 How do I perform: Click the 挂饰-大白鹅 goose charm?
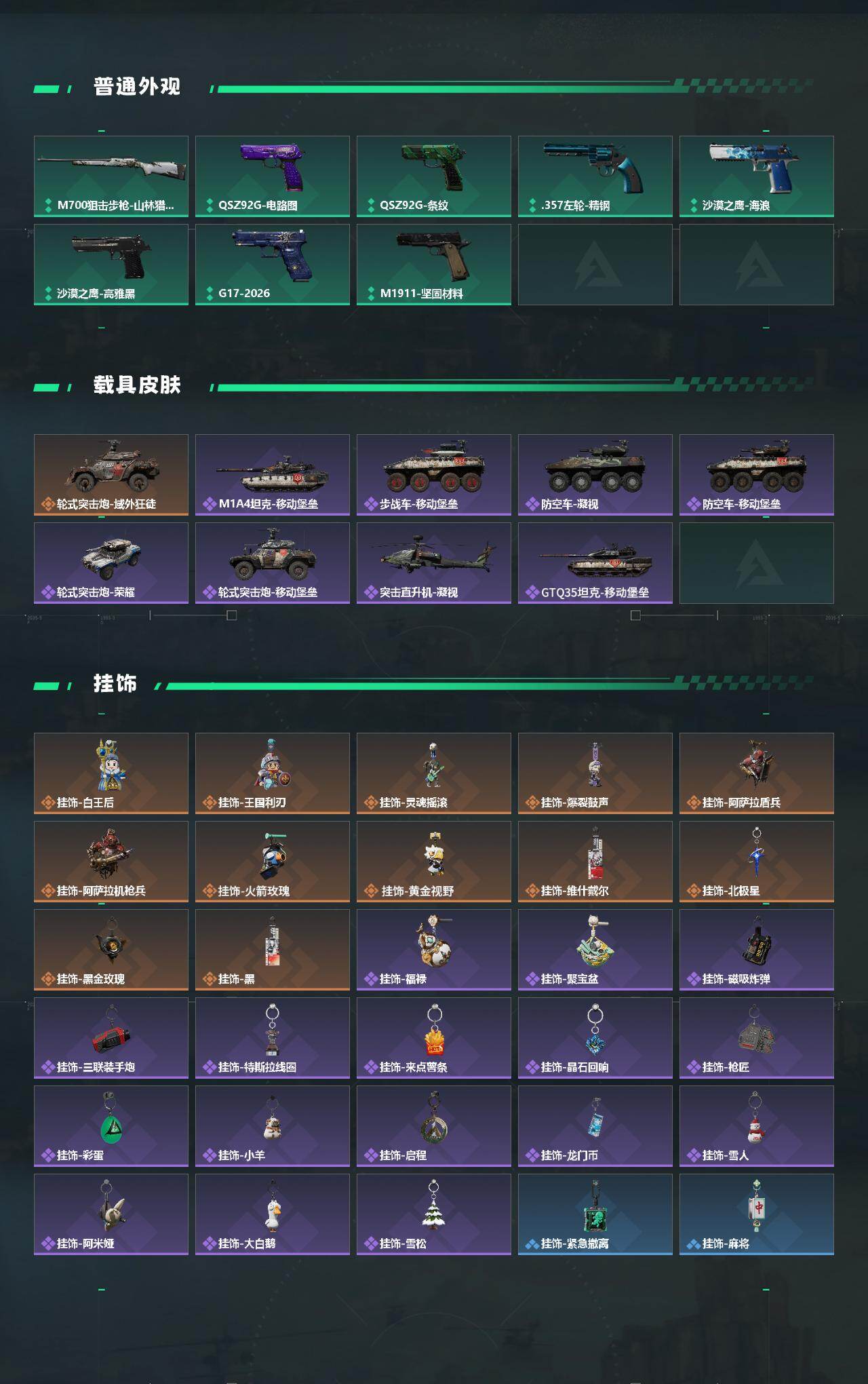[273, 1214]
